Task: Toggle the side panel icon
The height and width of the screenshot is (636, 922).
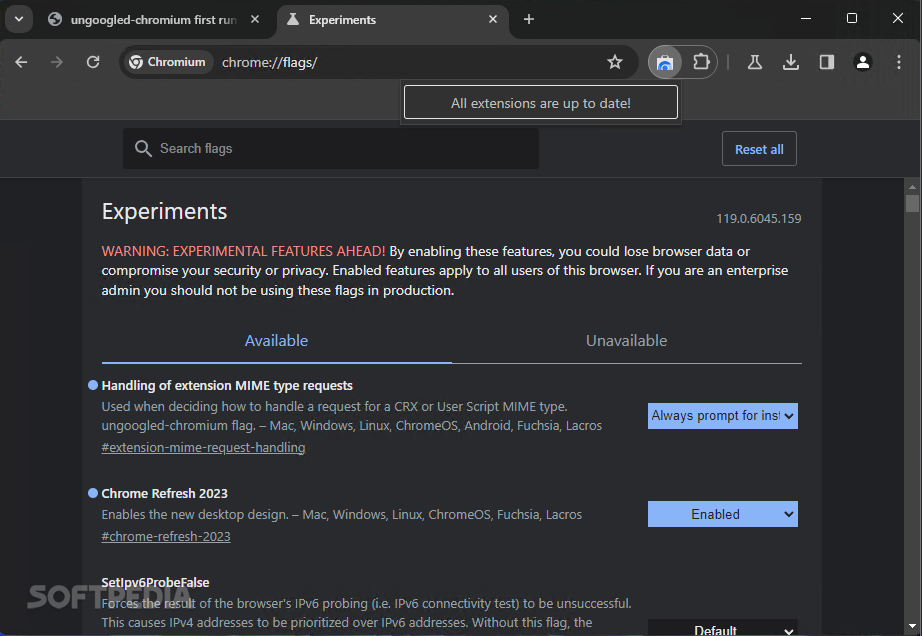Action: tap(827, 62)
